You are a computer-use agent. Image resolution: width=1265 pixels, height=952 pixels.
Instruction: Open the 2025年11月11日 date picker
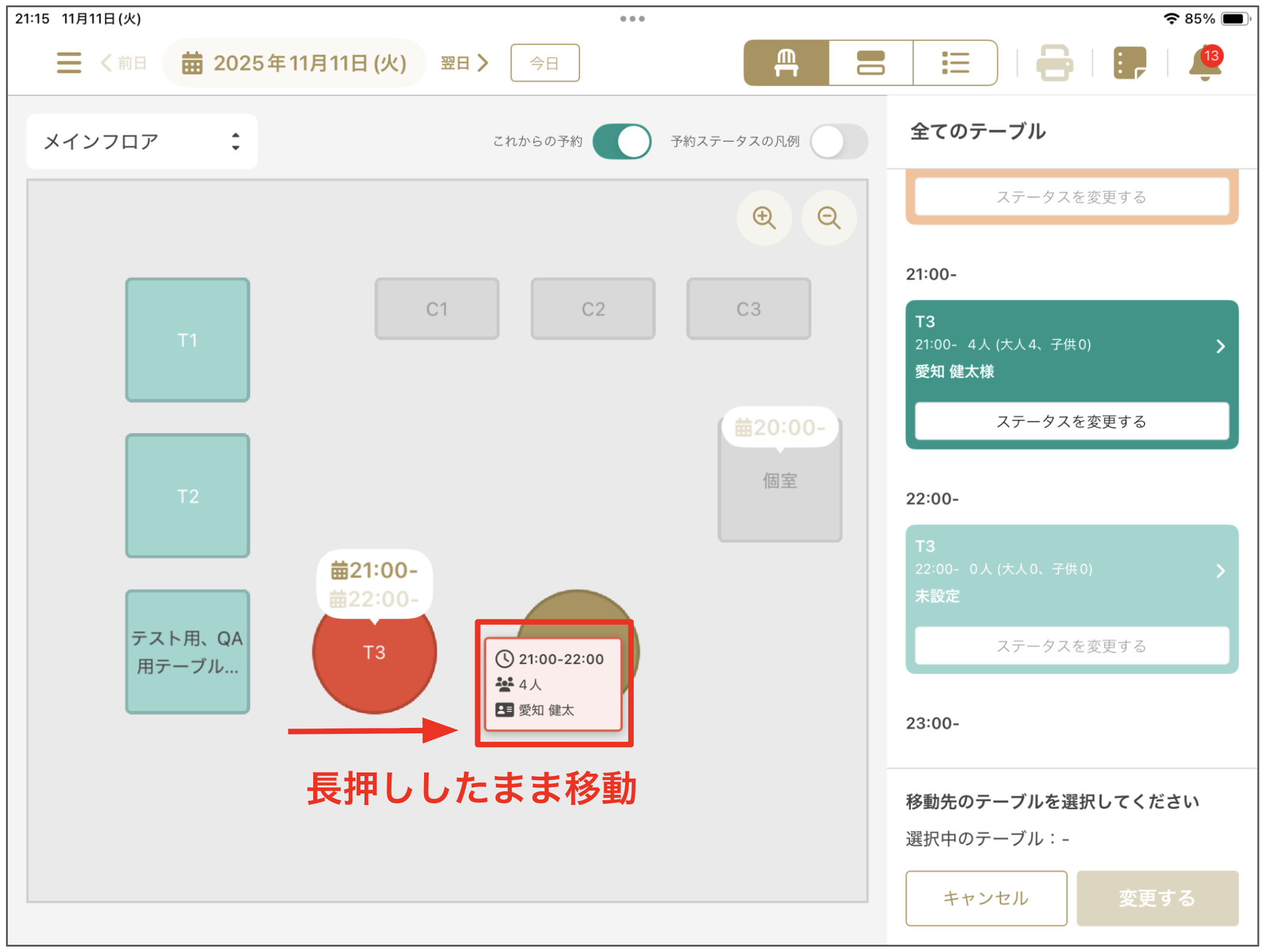[x=295, y=63]
